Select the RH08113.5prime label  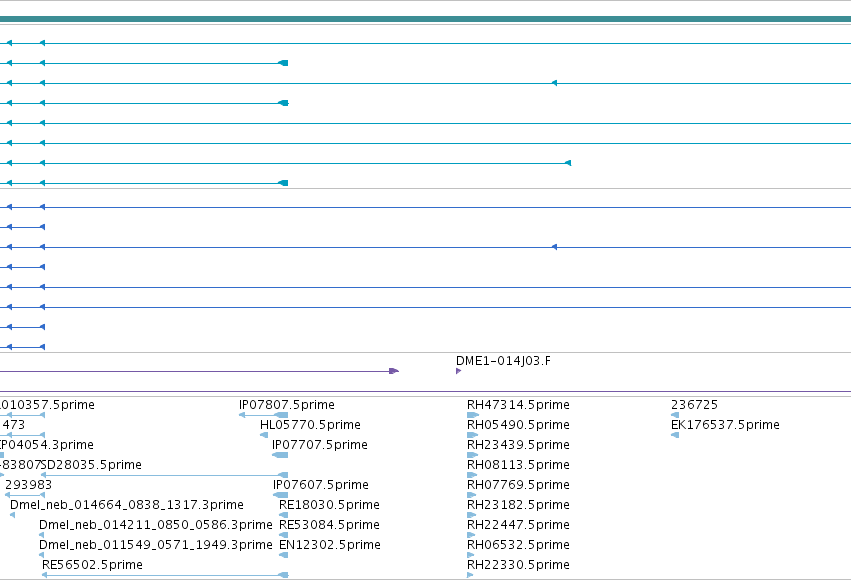tap(518, 465)
